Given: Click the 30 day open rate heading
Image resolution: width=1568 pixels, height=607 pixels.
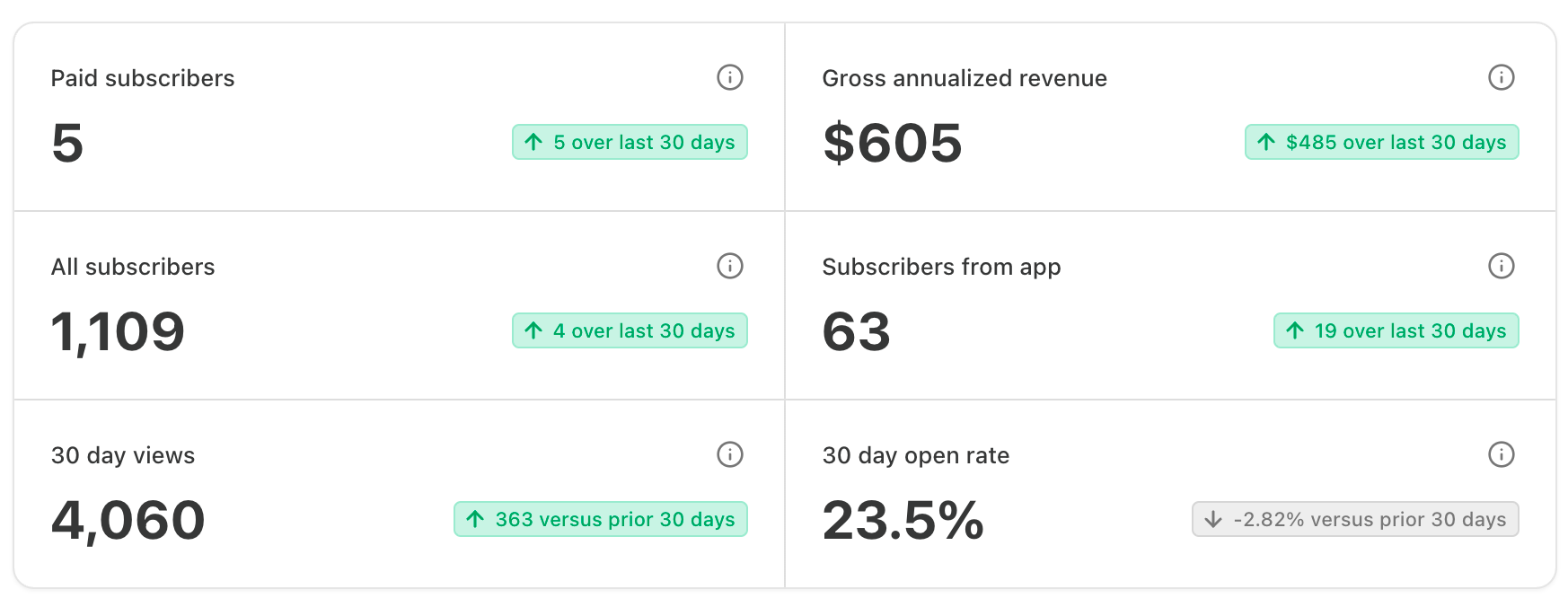Looking at the screenshot, I should [916, 455].
